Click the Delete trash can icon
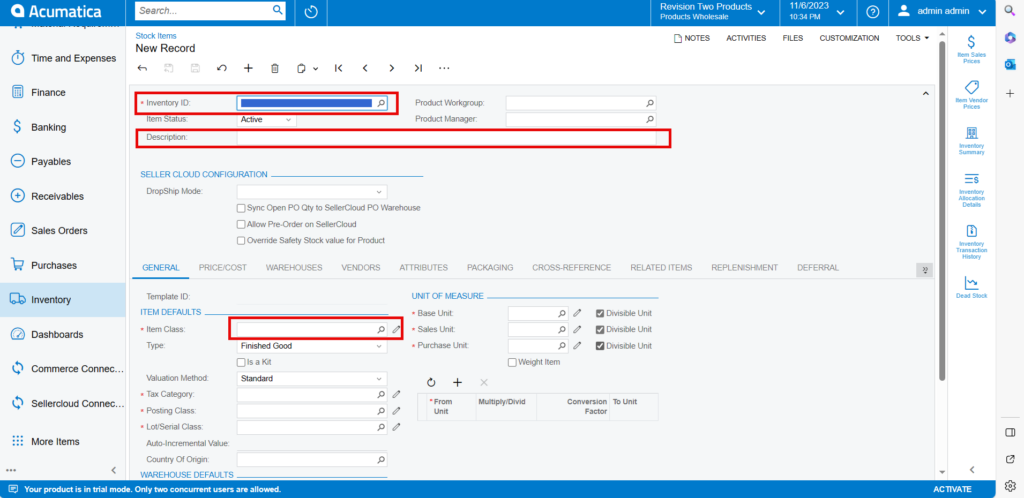This screenshot has width=1024, height=498. tap(275, 68)
